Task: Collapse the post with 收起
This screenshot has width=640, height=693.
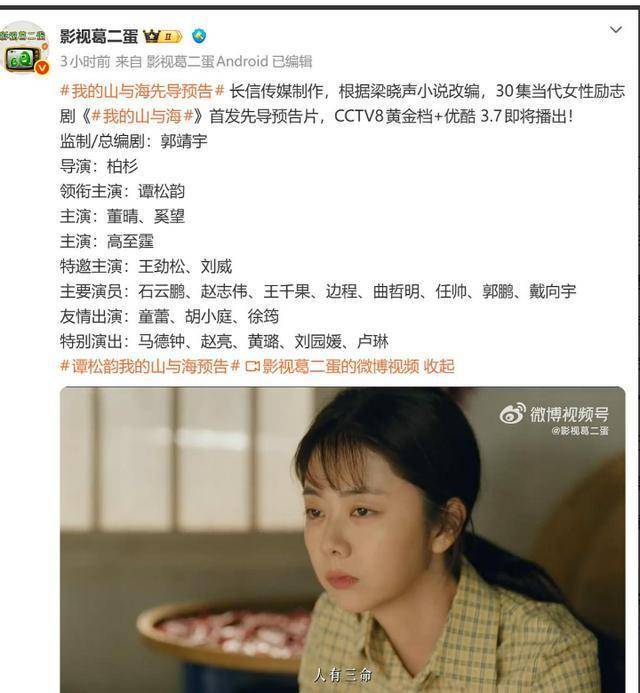Action: 439,366
